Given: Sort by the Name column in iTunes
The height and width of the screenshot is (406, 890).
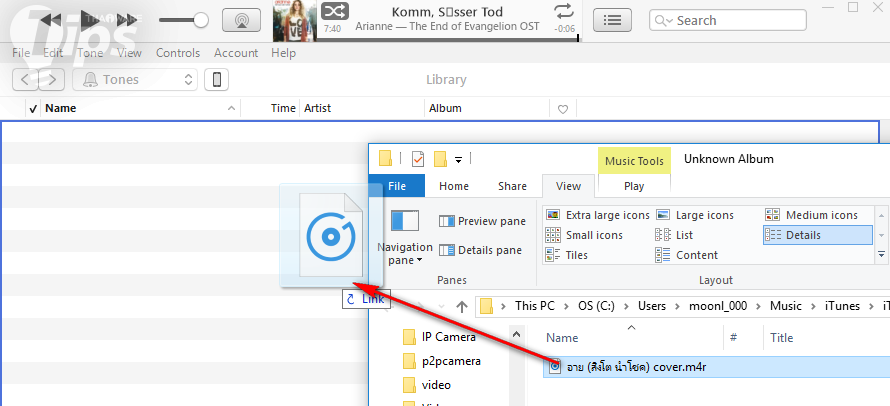Looking at the screenshot, I should pos(140,108).
